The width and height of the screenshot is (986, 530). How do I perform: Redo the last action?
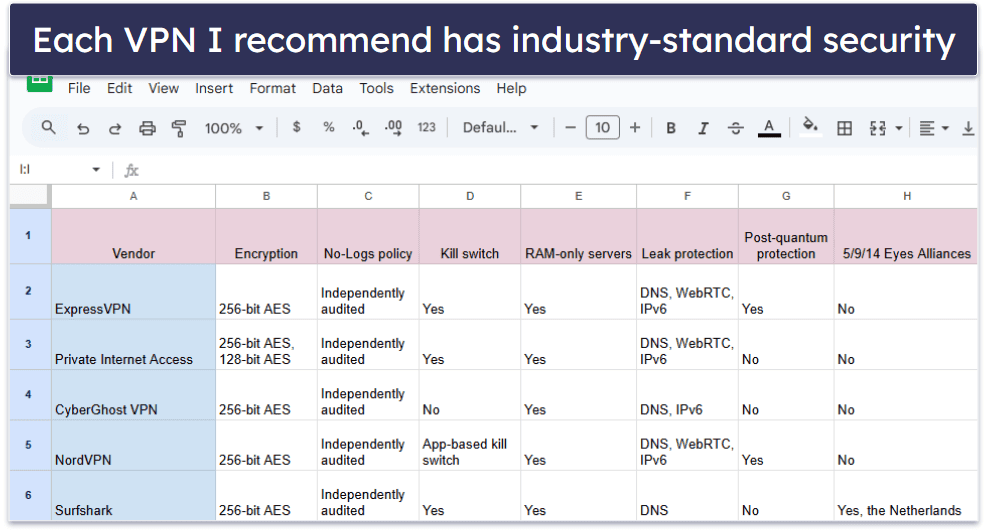(x=114, y=128)
